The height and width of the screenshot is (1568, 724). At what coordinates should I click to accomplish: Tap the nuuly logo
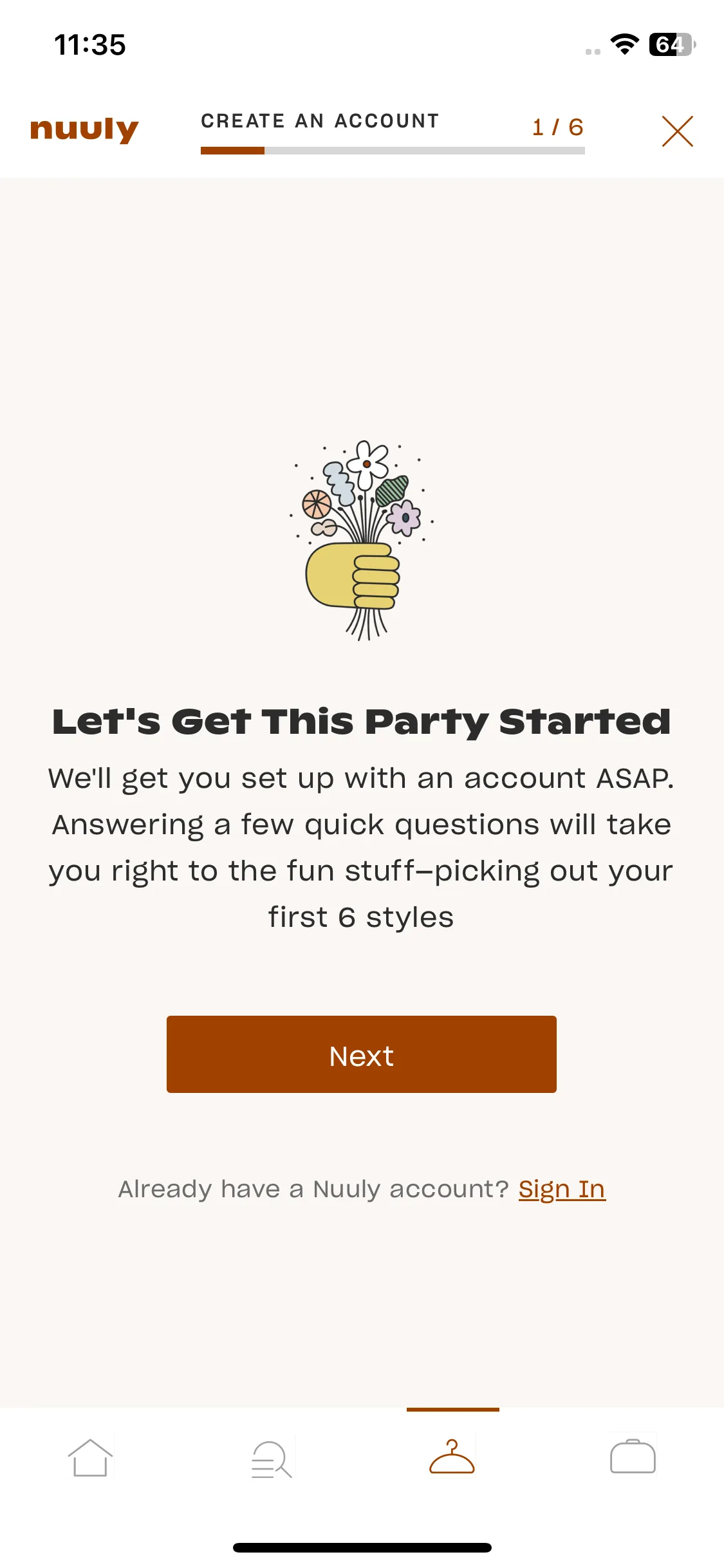pos(84,130)
